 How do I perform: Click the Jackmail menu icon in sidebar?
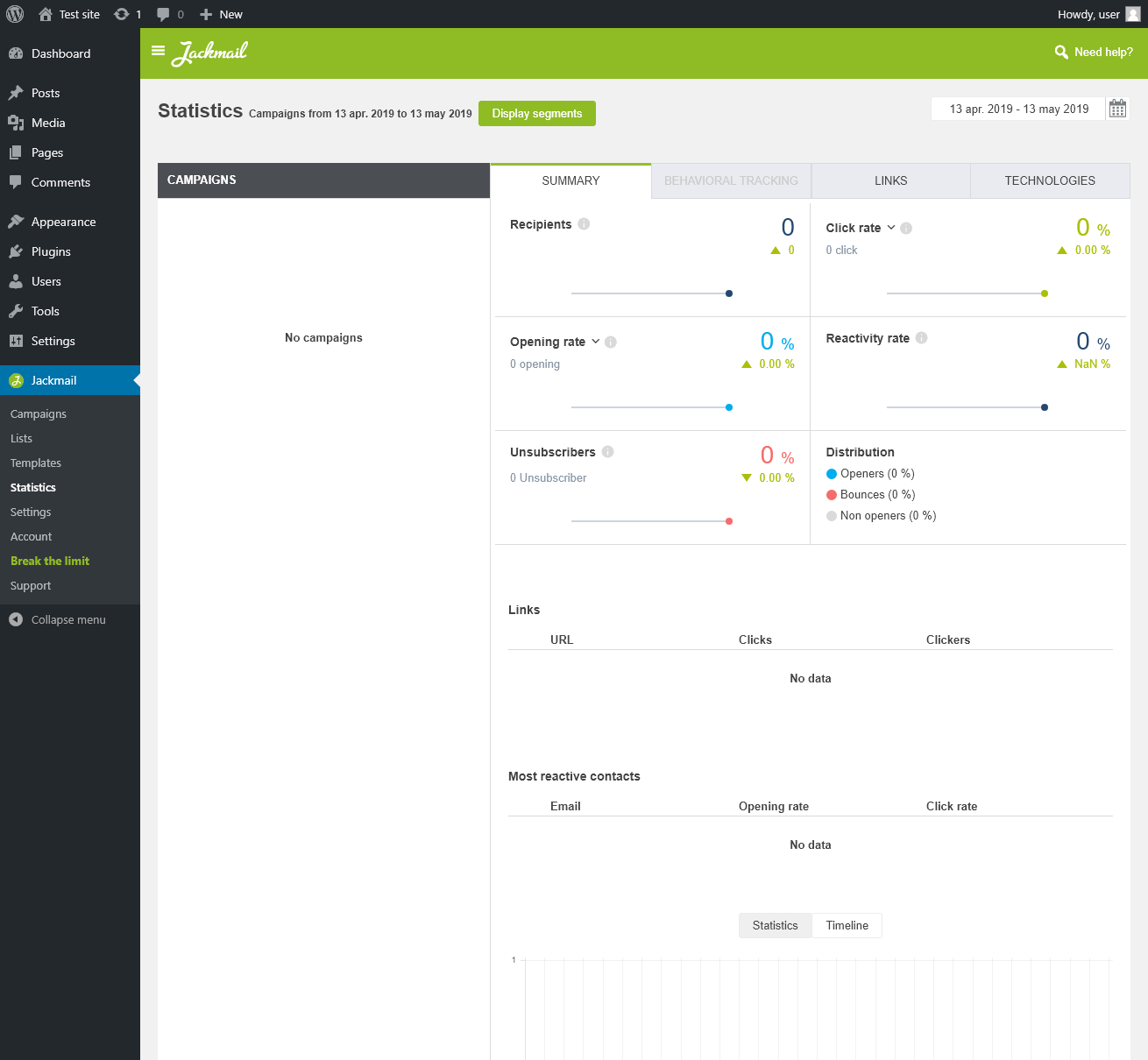pos(16,380)
